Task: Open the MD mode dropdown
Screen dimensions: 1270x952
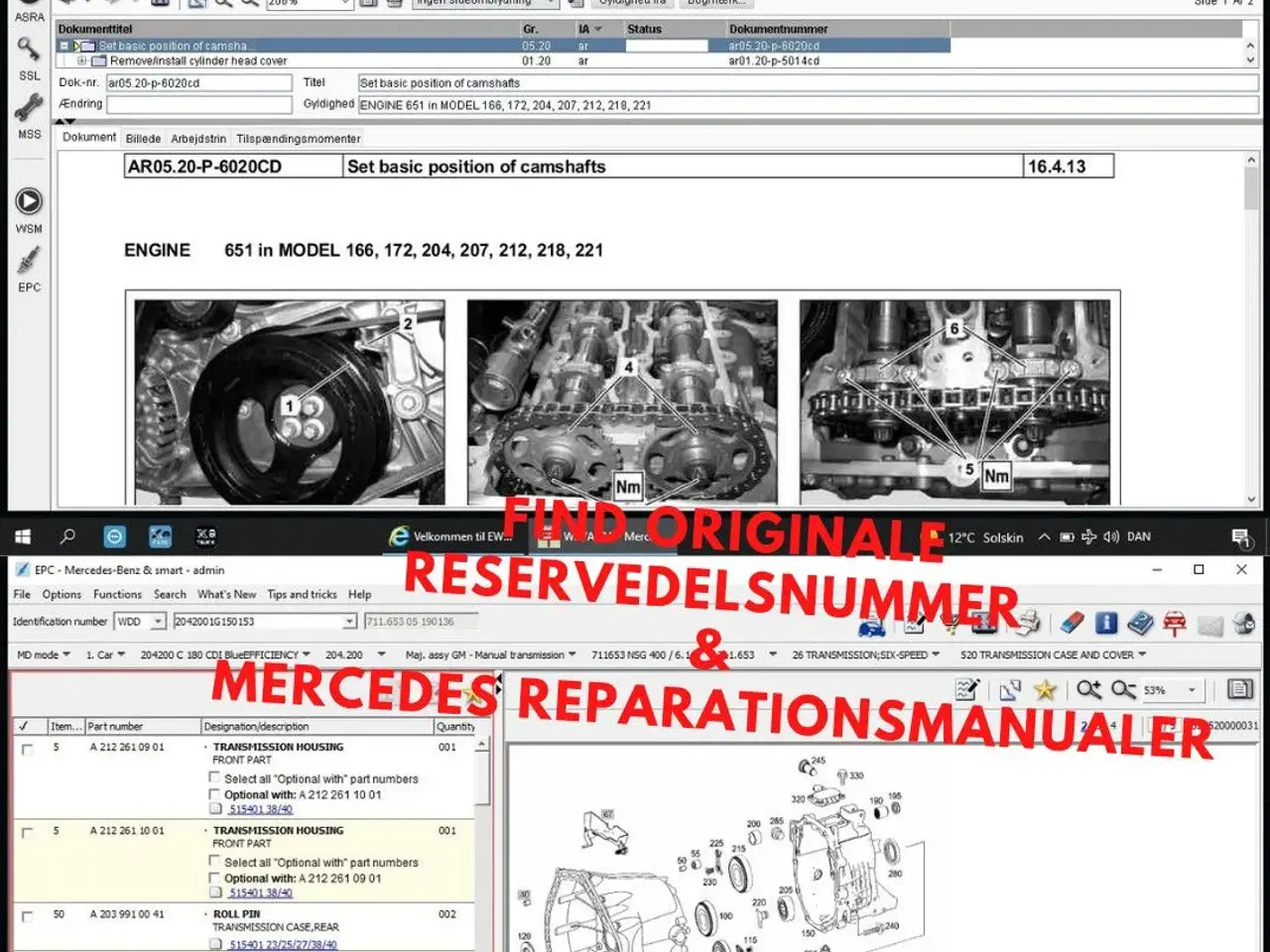Action: (x=44, y=654)
